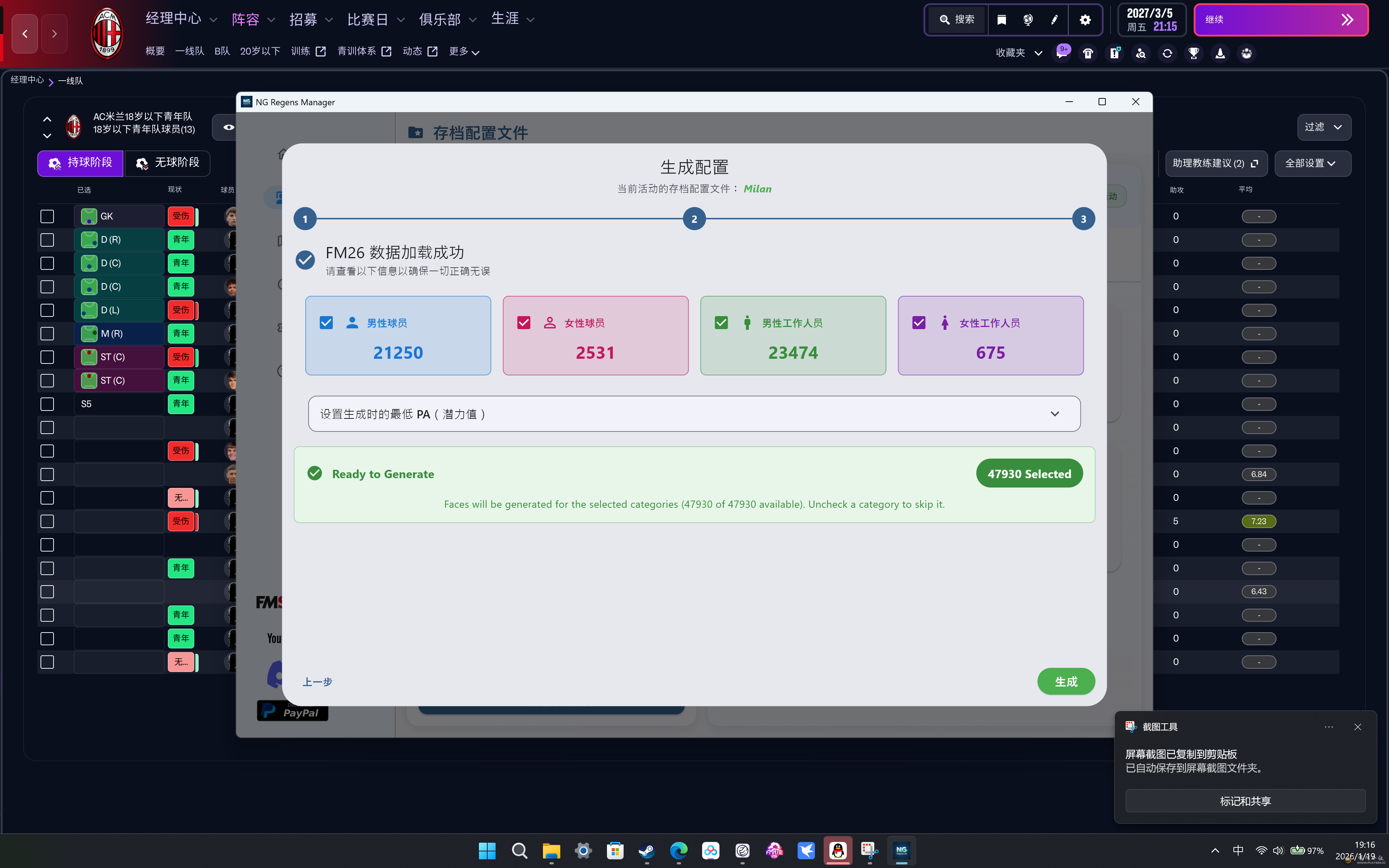Expand the 过滤 filter dropdown
Image resolution: width=1389 pixels, height=868 pixels.
[1324, 127]
